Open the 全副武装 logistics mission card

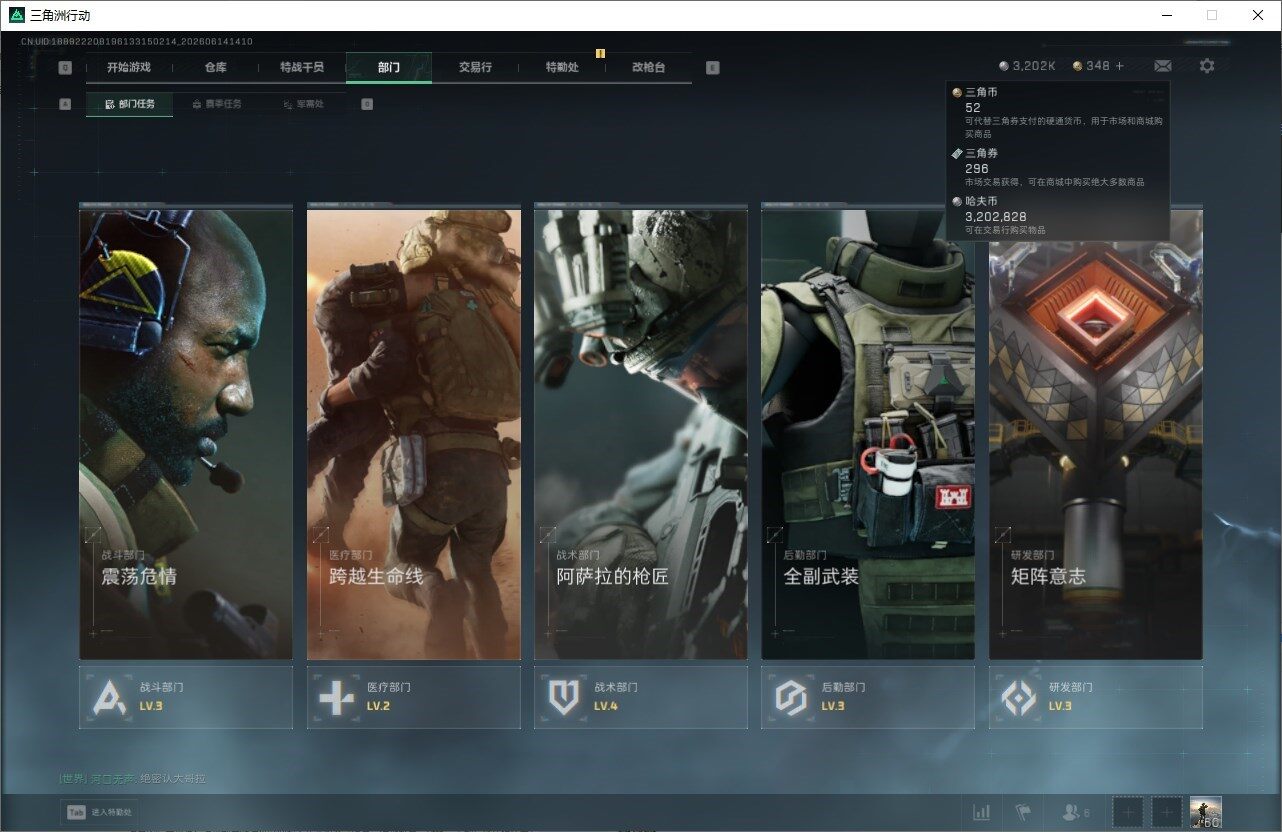pyautogui.click(x=868, y=433)
